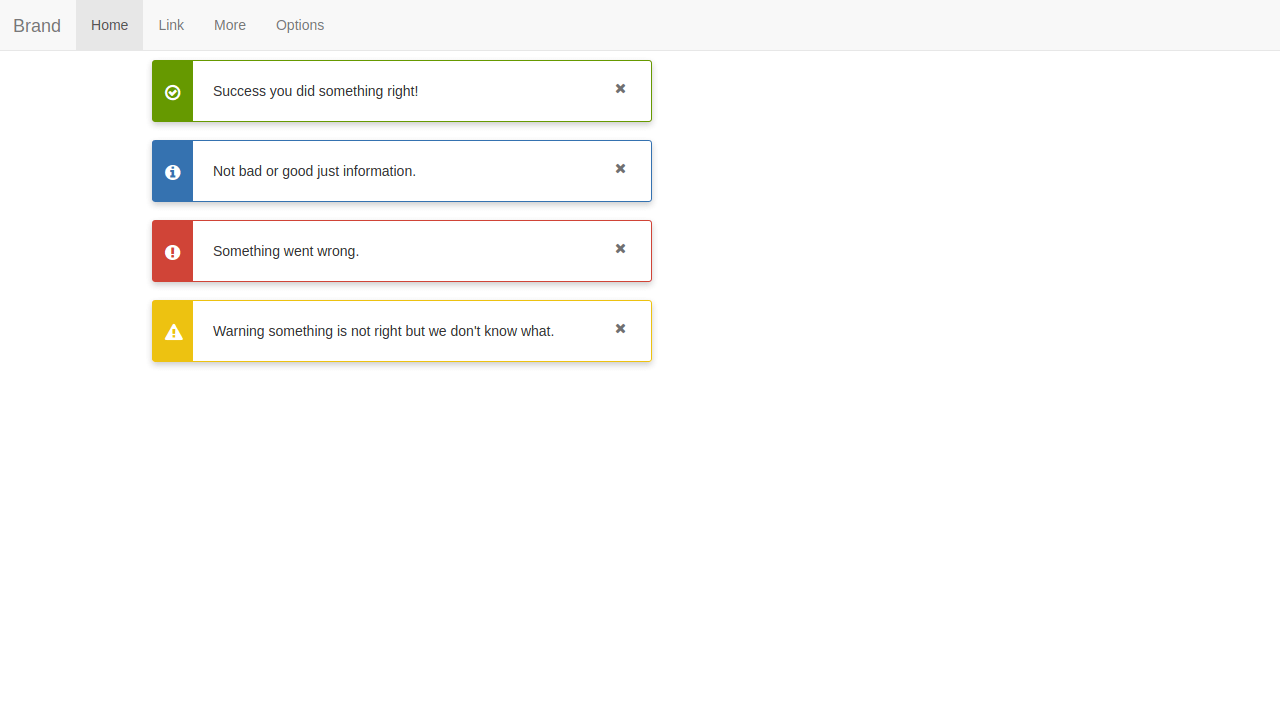The height and width of the screenshot is (720, 1280).
Task: Click the yellow warning triangle icon
Action: point(173,331)
